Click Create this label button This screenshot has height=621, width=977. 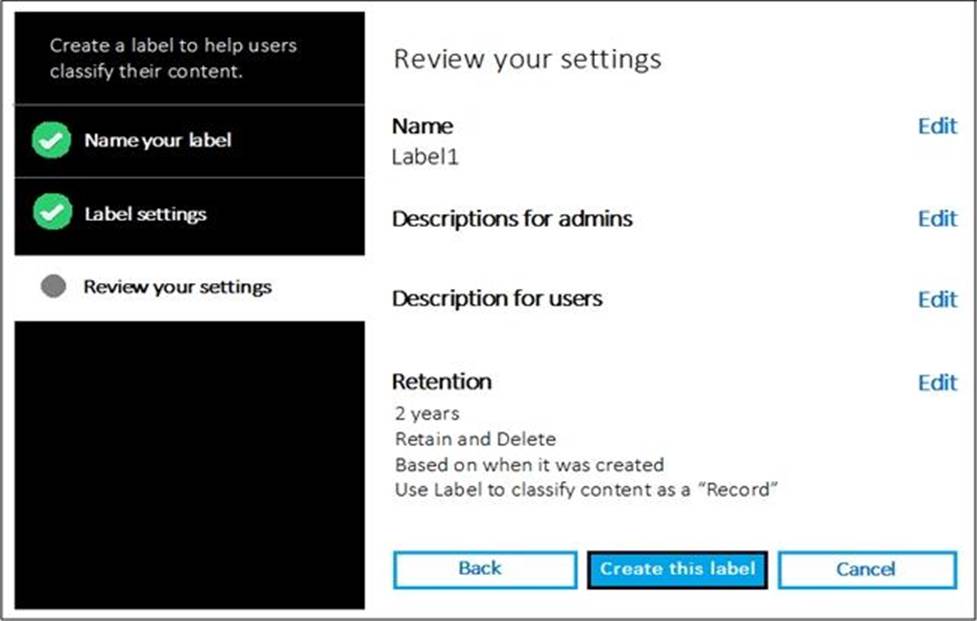pos(677,569)
